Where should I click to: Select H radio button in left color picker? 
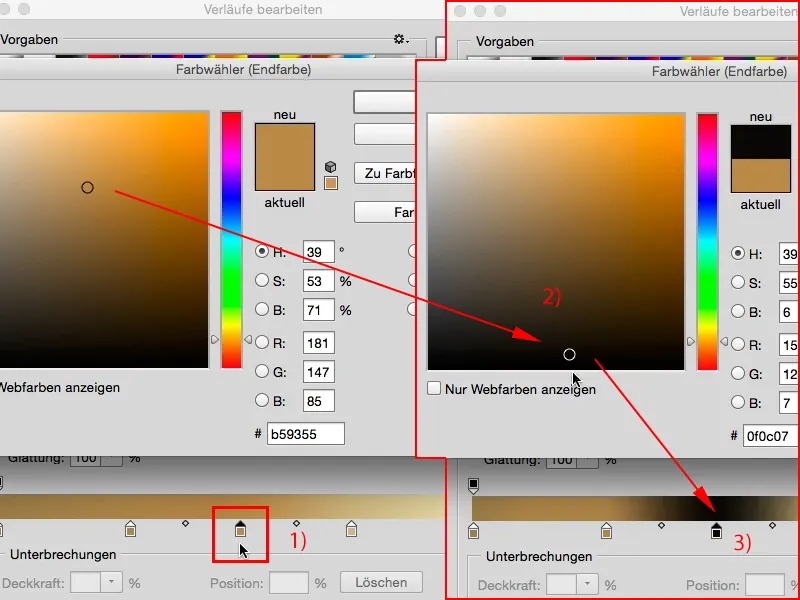[x=262, y=252]
